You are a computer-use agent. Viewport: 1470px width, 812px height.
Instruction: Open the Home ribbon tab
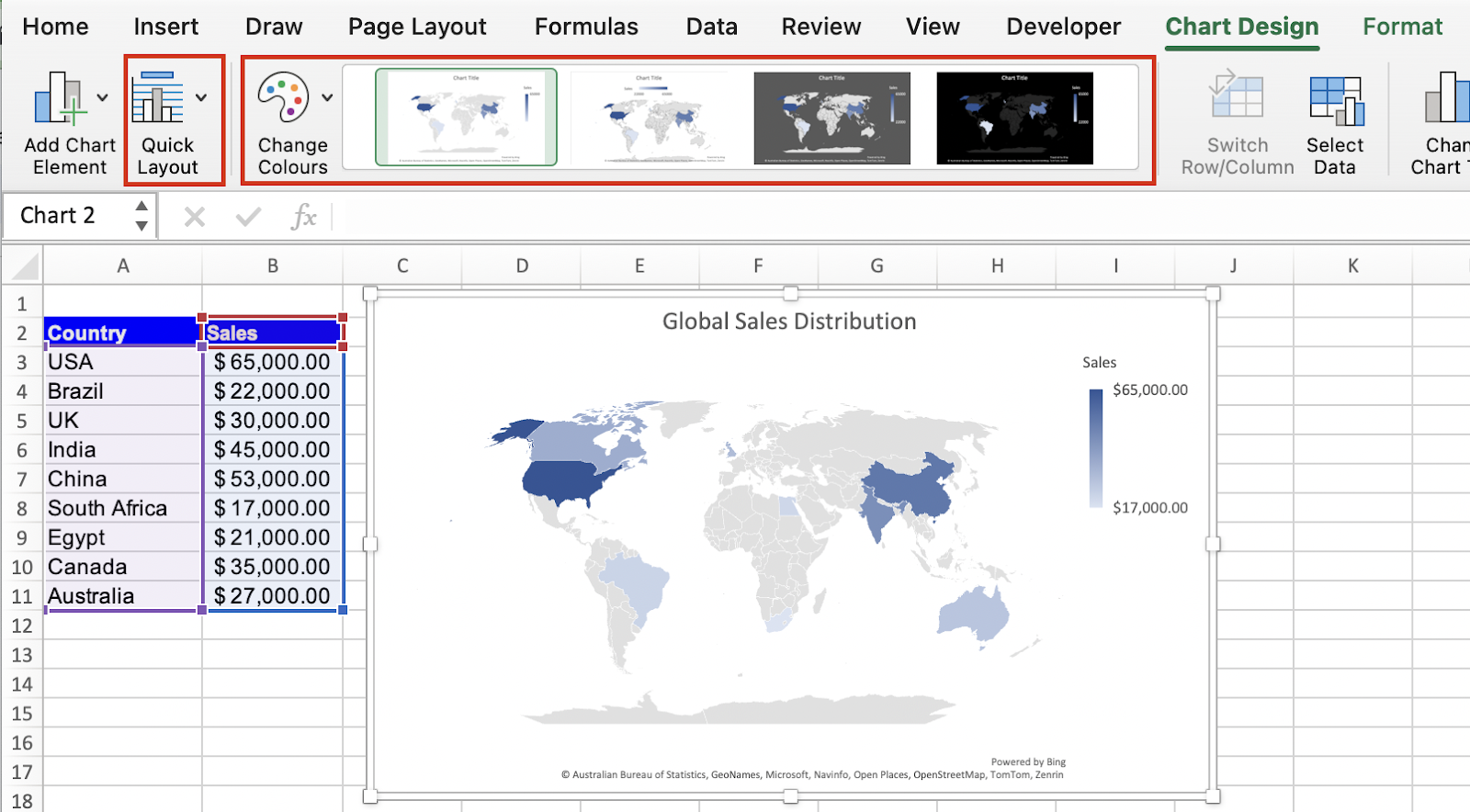tap(55, 27)
